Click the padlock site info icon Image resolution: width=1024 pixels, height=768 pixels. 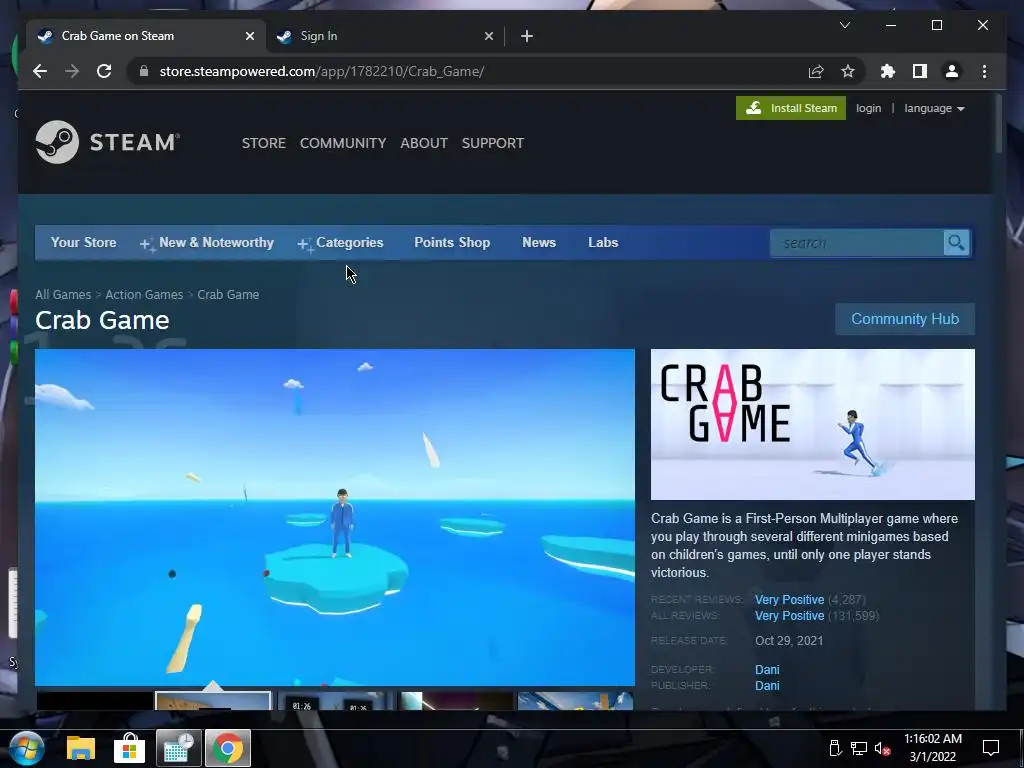pos(144,71)
